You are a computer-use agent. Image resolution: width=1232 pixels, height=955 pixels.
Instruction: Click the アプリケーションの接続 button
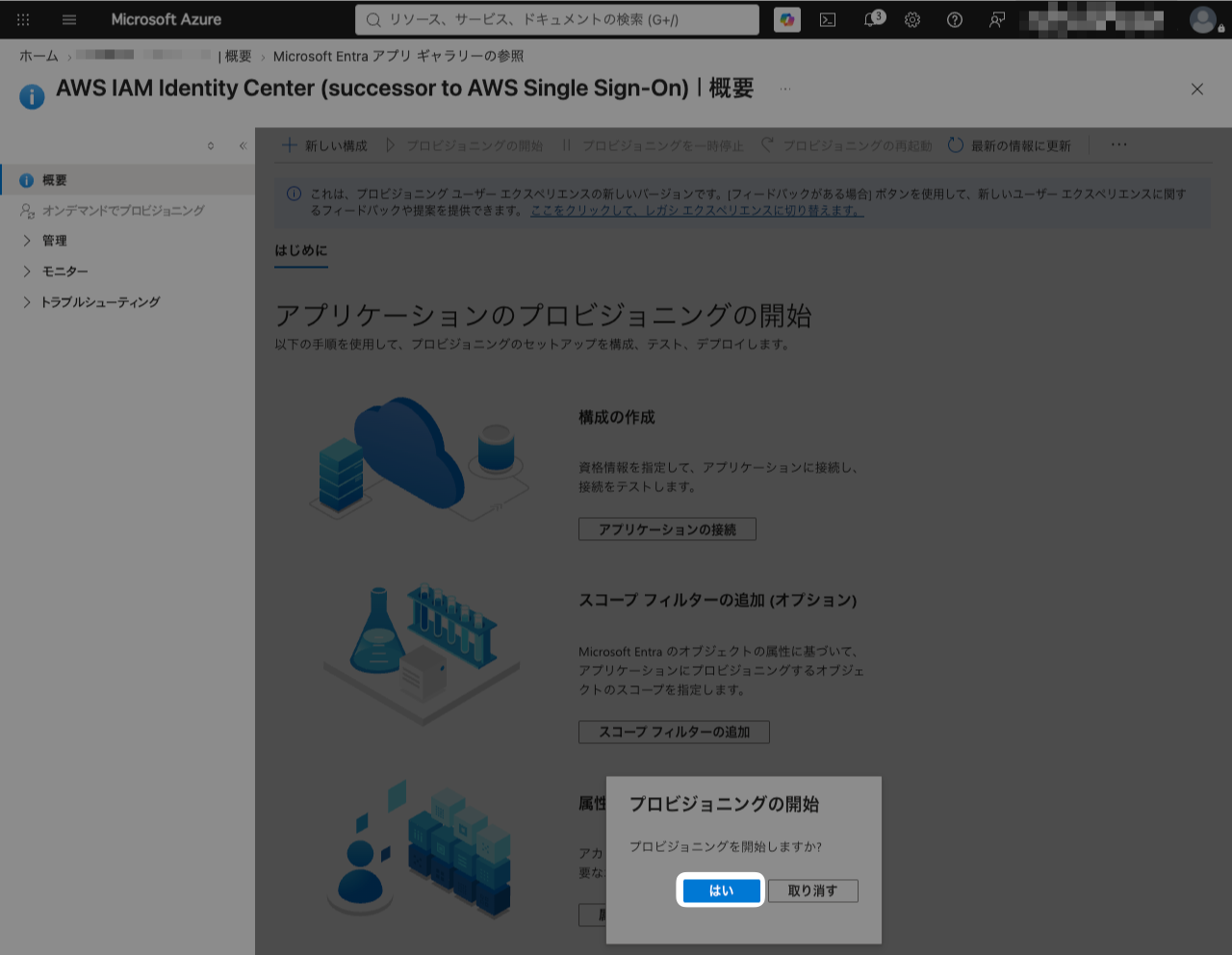[667, 529]
